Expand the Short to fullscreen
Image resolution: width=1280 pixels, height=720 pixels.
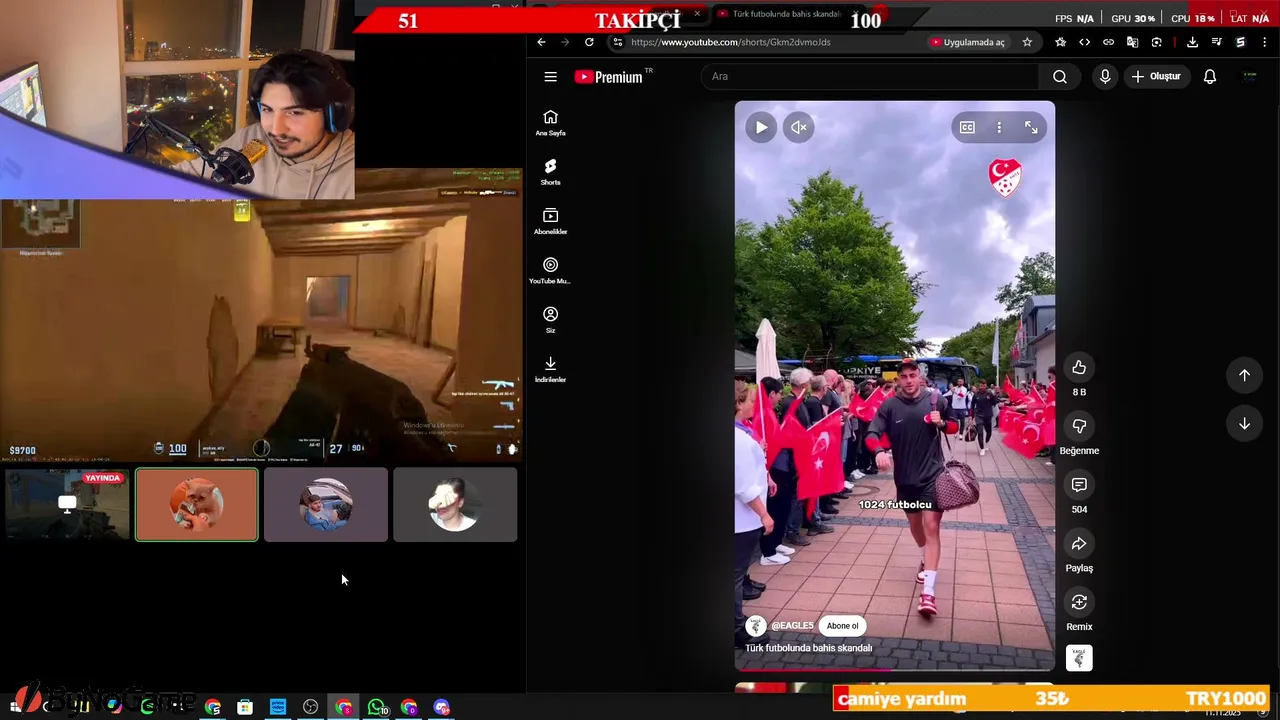point(1031,127)
